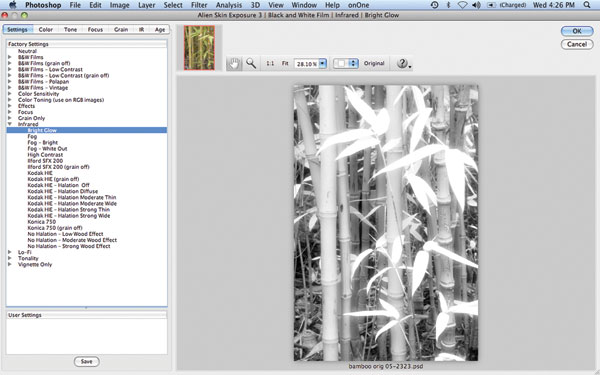Select the Bright Glow preset
This screenshot has width=600, height=375.
(86, 130)
